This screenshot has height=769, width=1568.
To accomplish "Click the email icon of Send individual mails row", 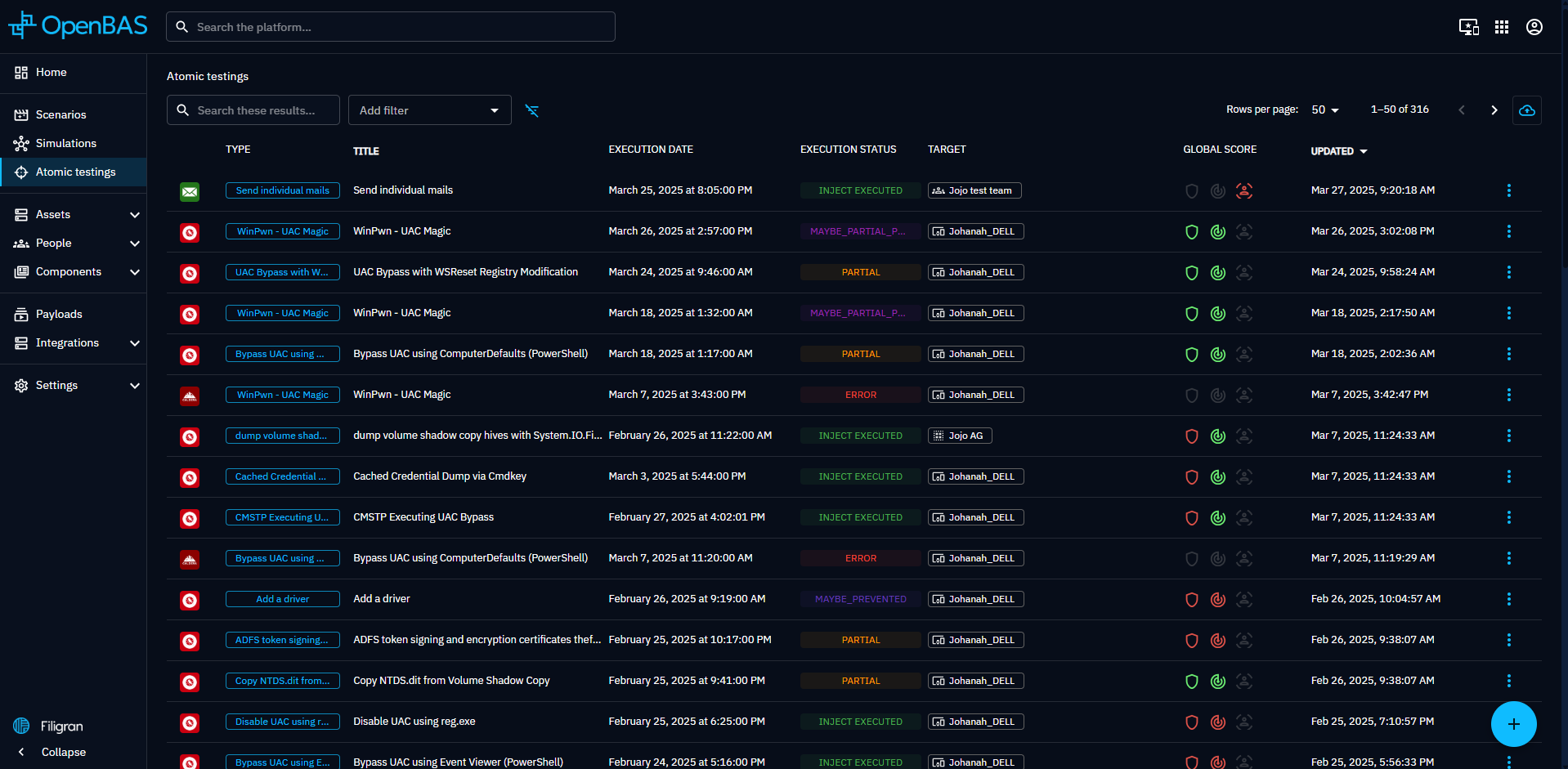I will point(190,191).
